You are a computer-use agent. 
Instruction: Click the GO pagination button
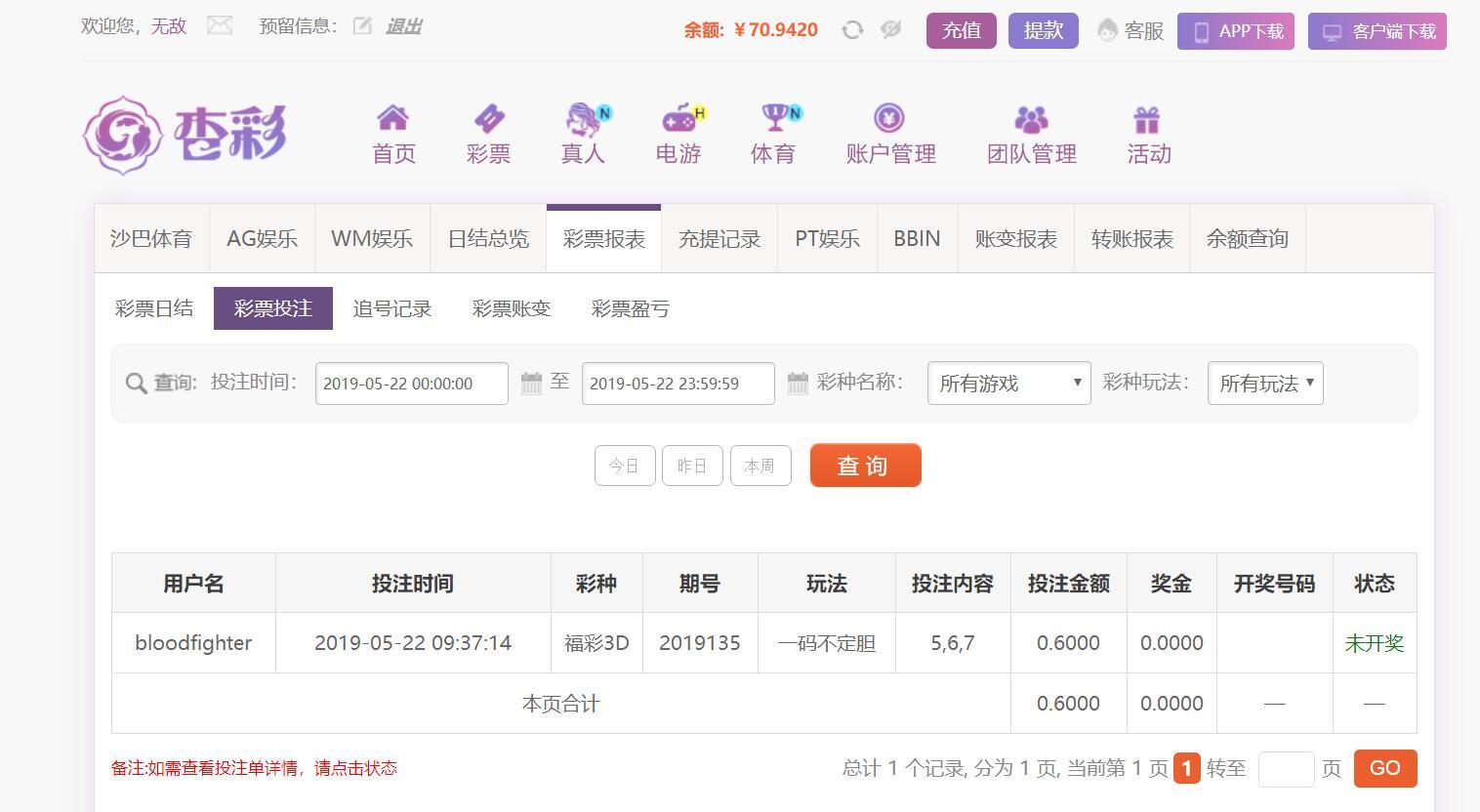(x=1385, y=768)
